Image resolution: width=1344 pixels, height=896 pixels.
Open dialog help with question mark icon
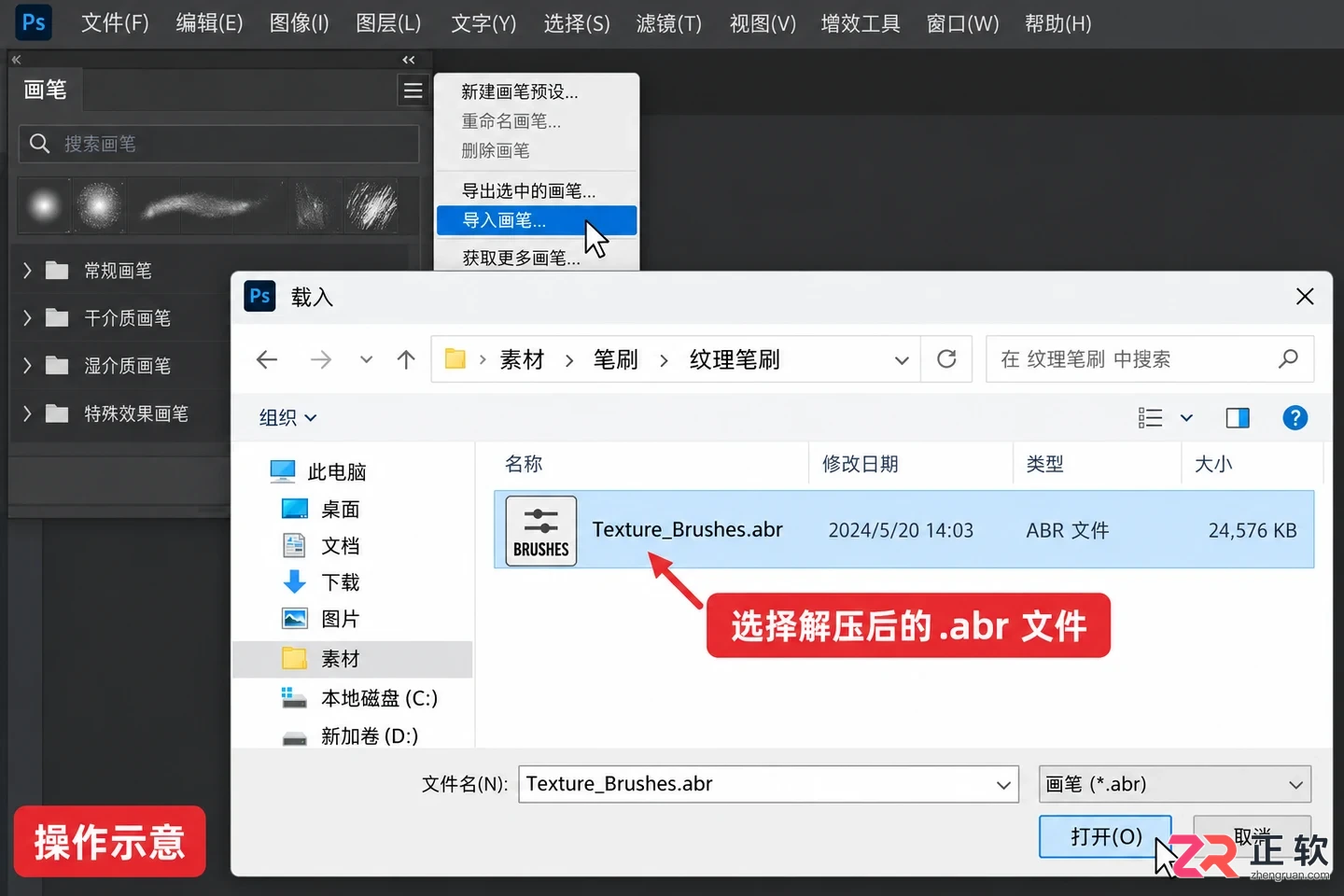point(1295,417)
